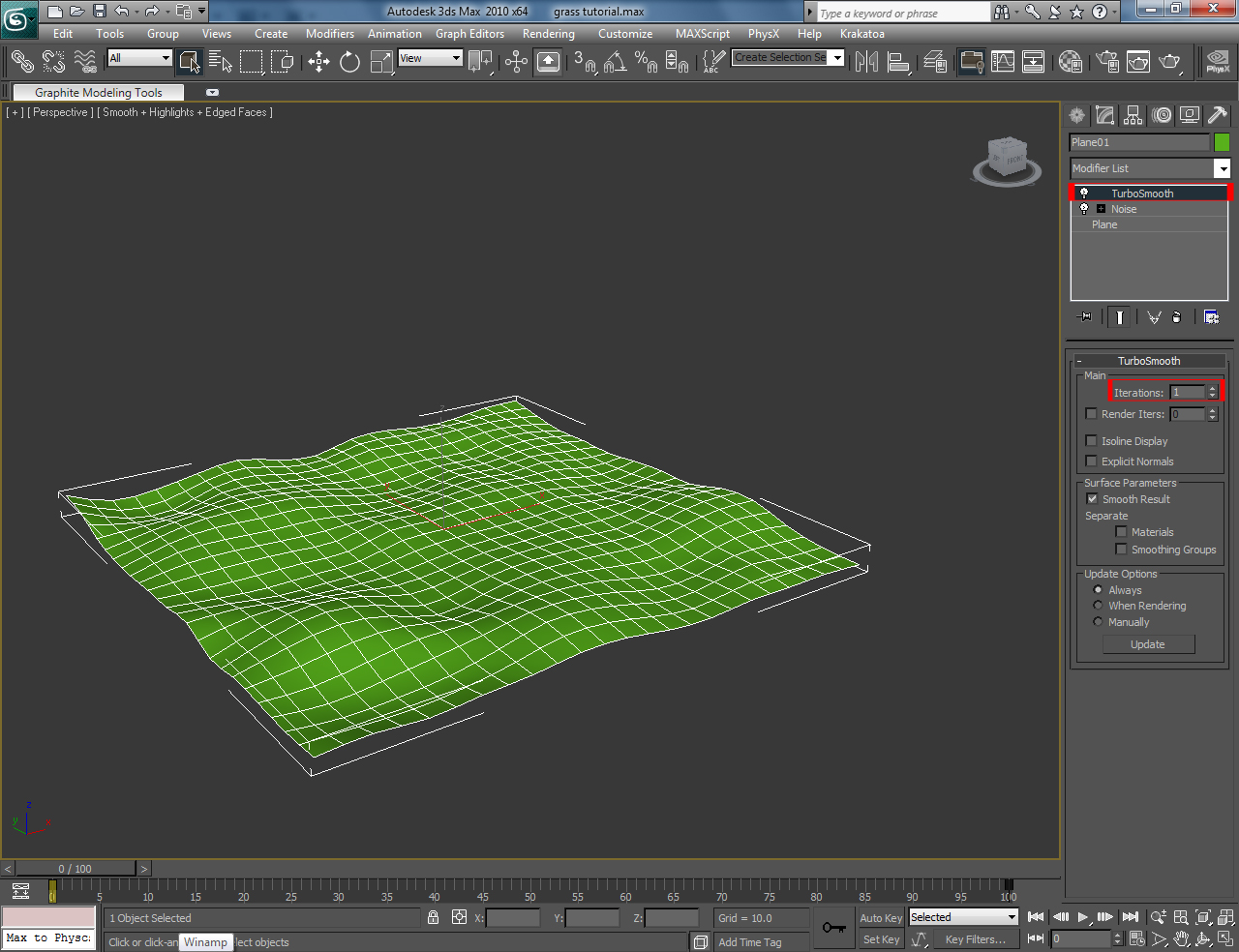Click the Key Filters button

coord(976,939)
